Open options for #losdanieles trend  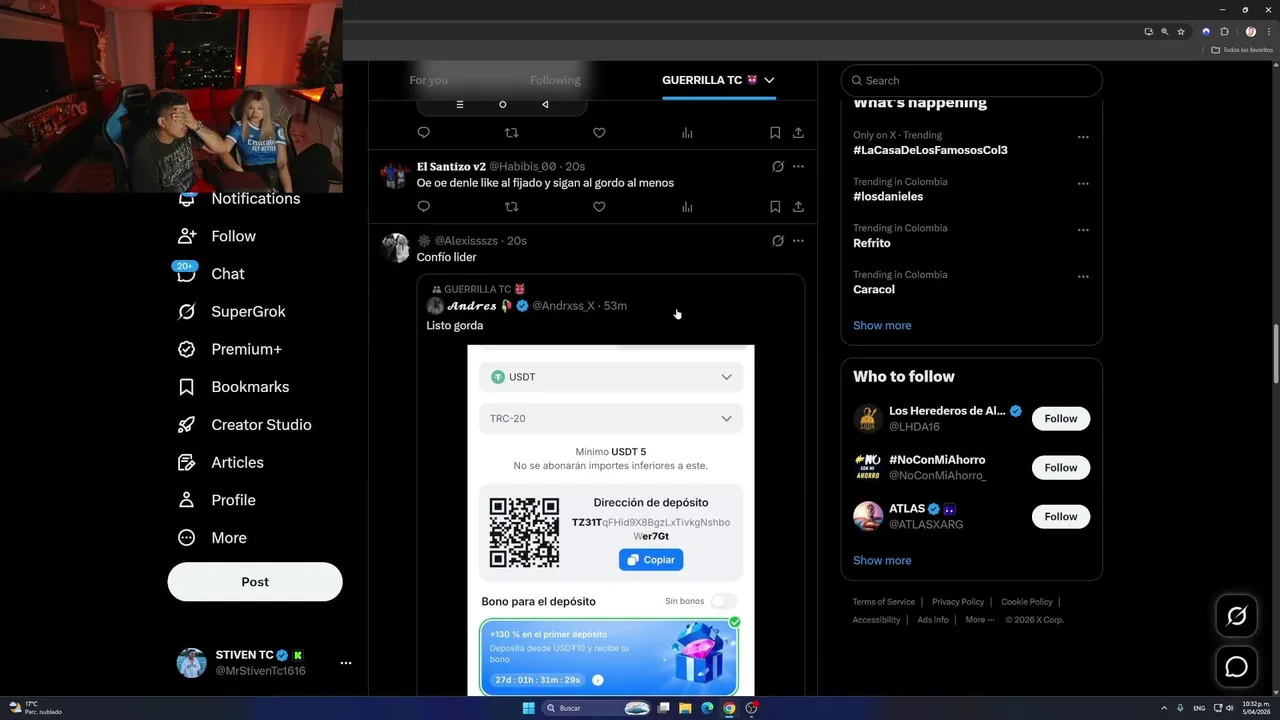[1083, 184]
